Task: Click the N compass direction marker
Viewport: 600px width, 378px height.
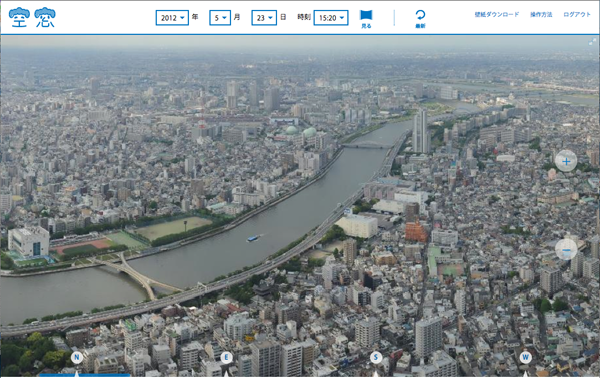Action: pyautogui.click(x=77, y=358)
